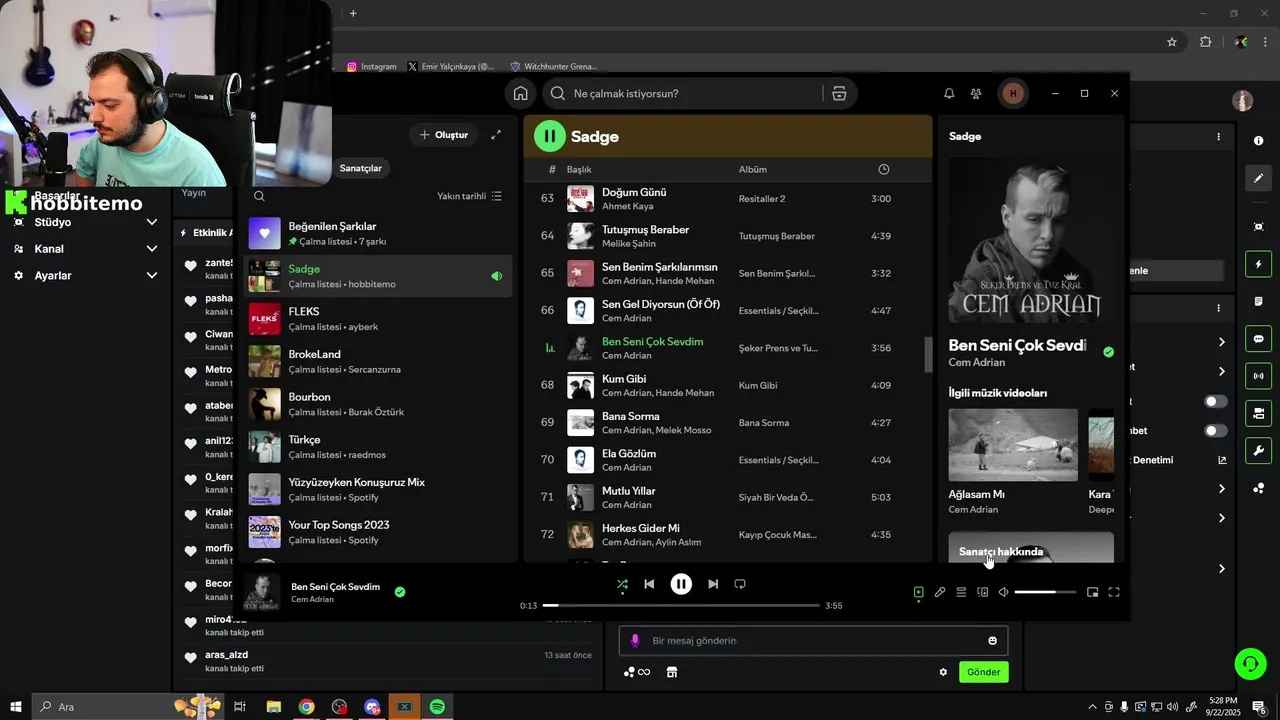Click the green saved check in player bar
This screenshot has height=720, width=1280.
400,592
